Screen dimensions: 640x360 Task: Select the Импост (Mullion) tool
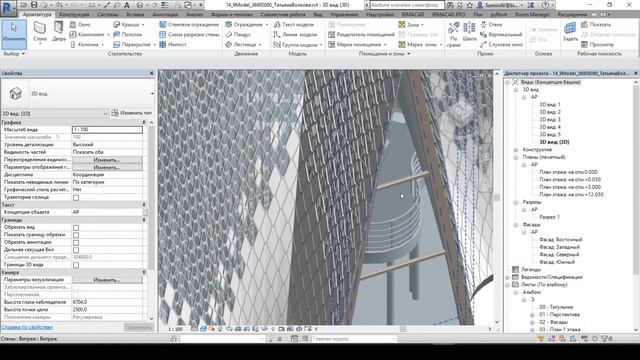173,44
